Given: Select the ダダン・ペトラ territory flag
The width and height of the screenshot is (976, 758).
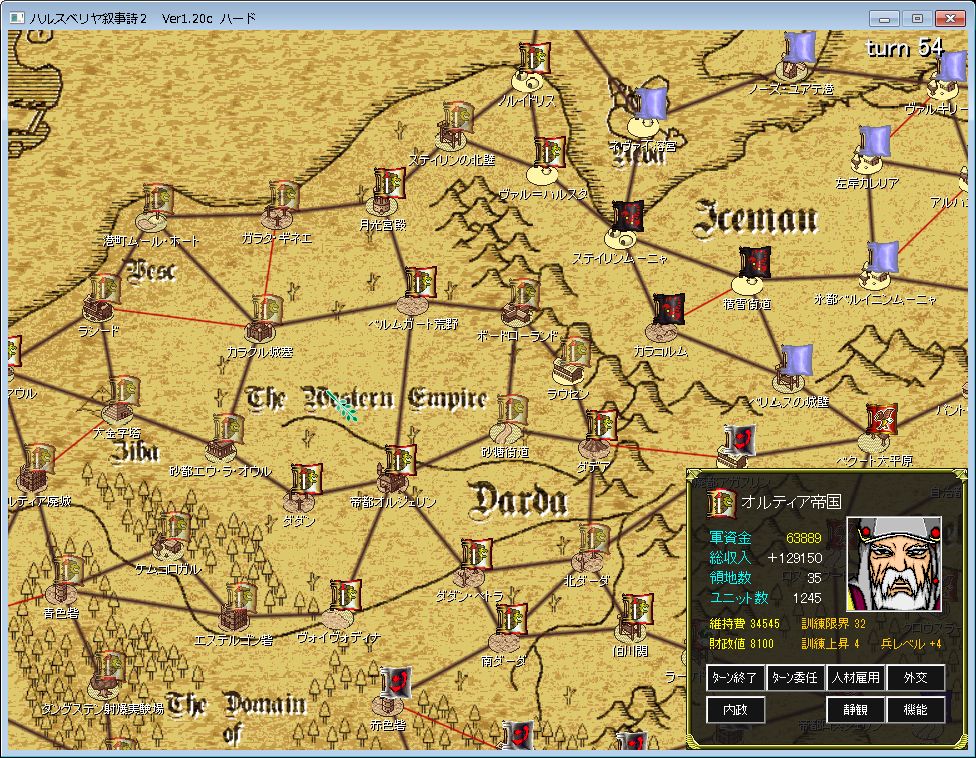Looking at the screenshot, I should (477, 554).
